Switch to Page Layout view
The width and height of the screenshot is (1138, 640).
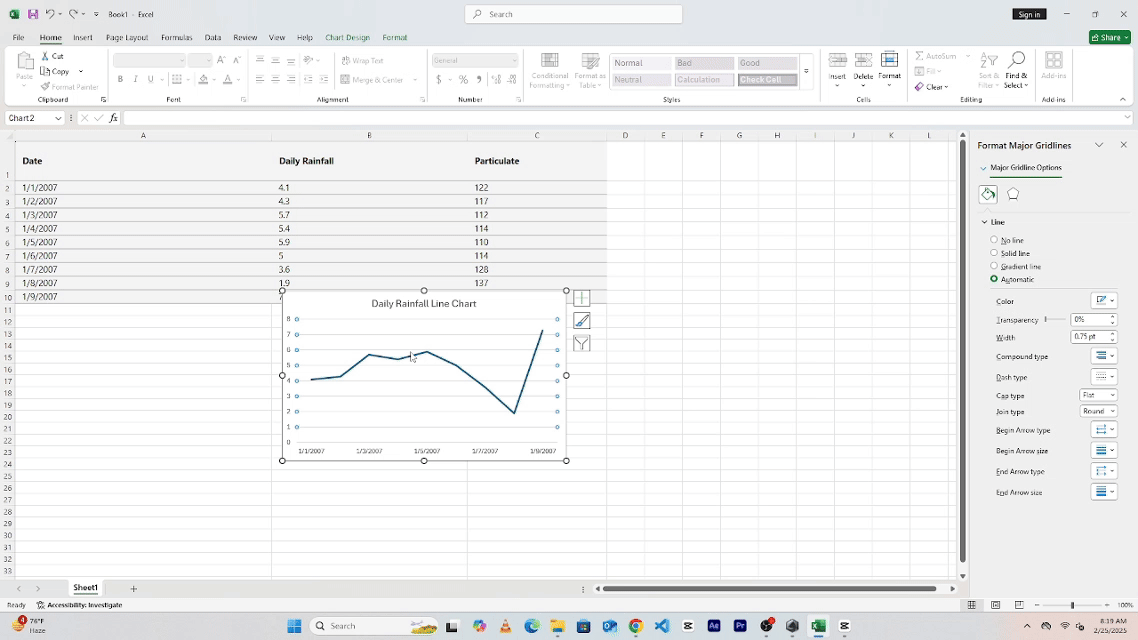point(996,605)
